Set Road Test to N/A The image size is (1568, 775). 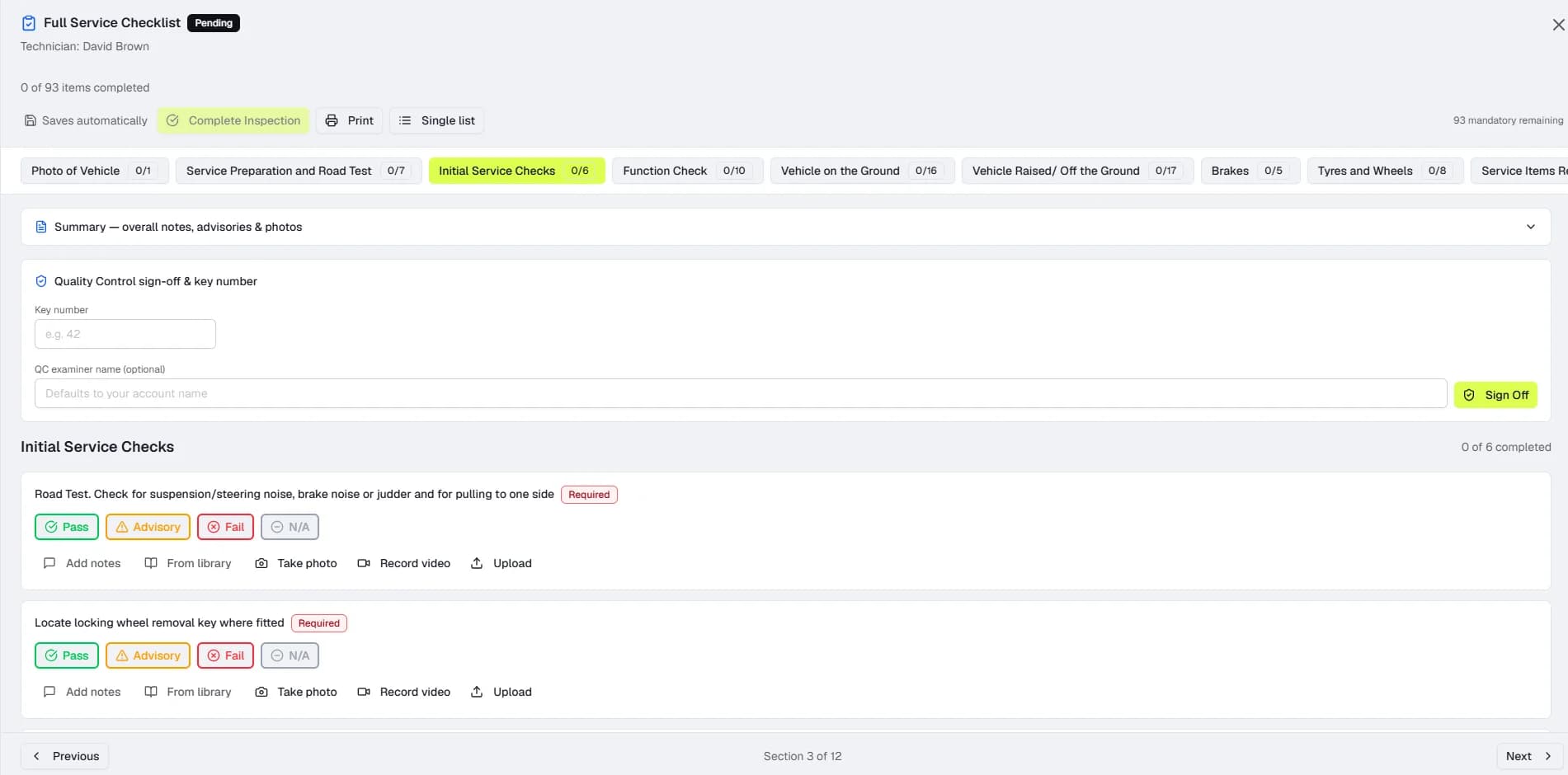(x=290, y=527)
